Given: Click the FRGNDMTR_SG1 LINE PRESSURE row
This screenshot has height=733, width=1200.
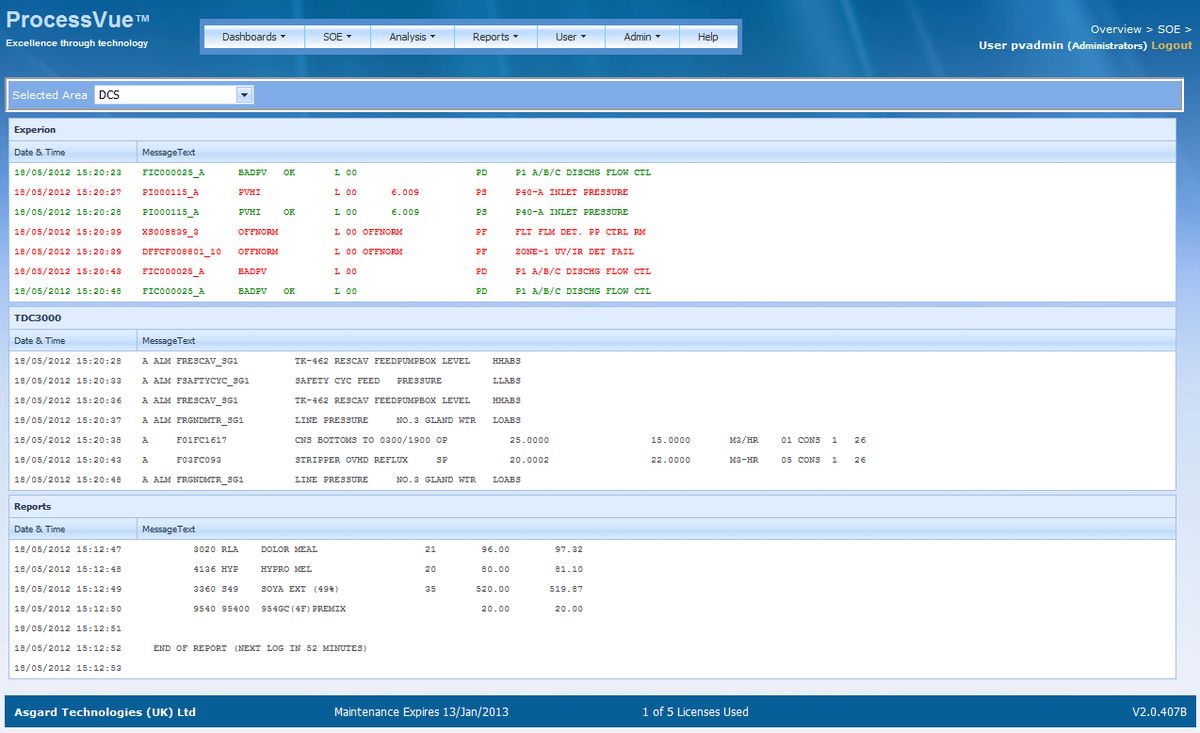Looking at the screenshot, I should click(400, 420).
